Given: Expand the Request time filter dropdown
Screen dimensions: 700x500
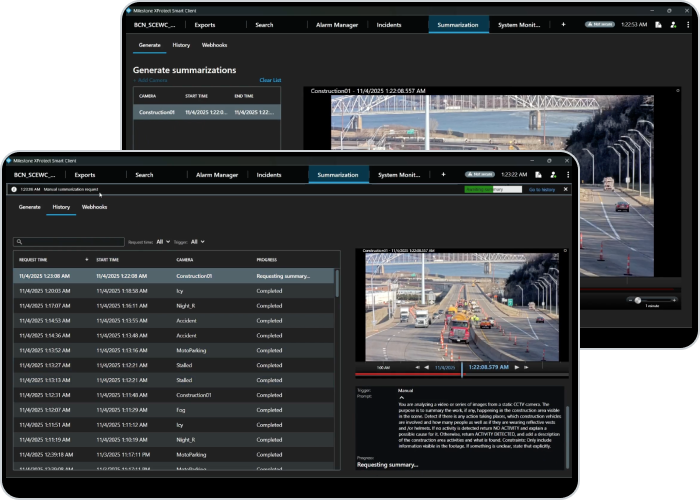Looking at the screenshot, I should (x=163, y=242).
